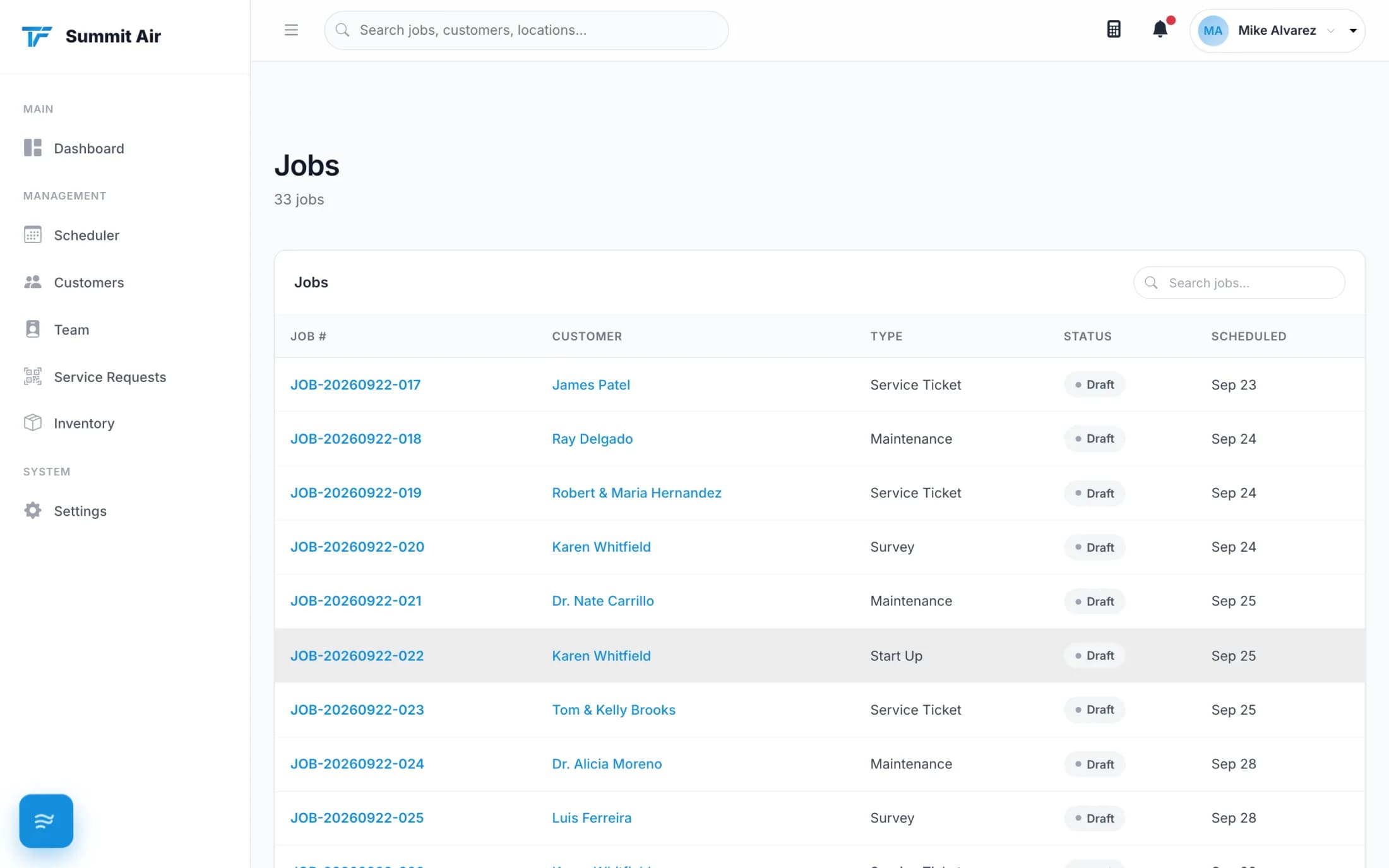
Task: Click the Team badge icon
Action: 33,329
